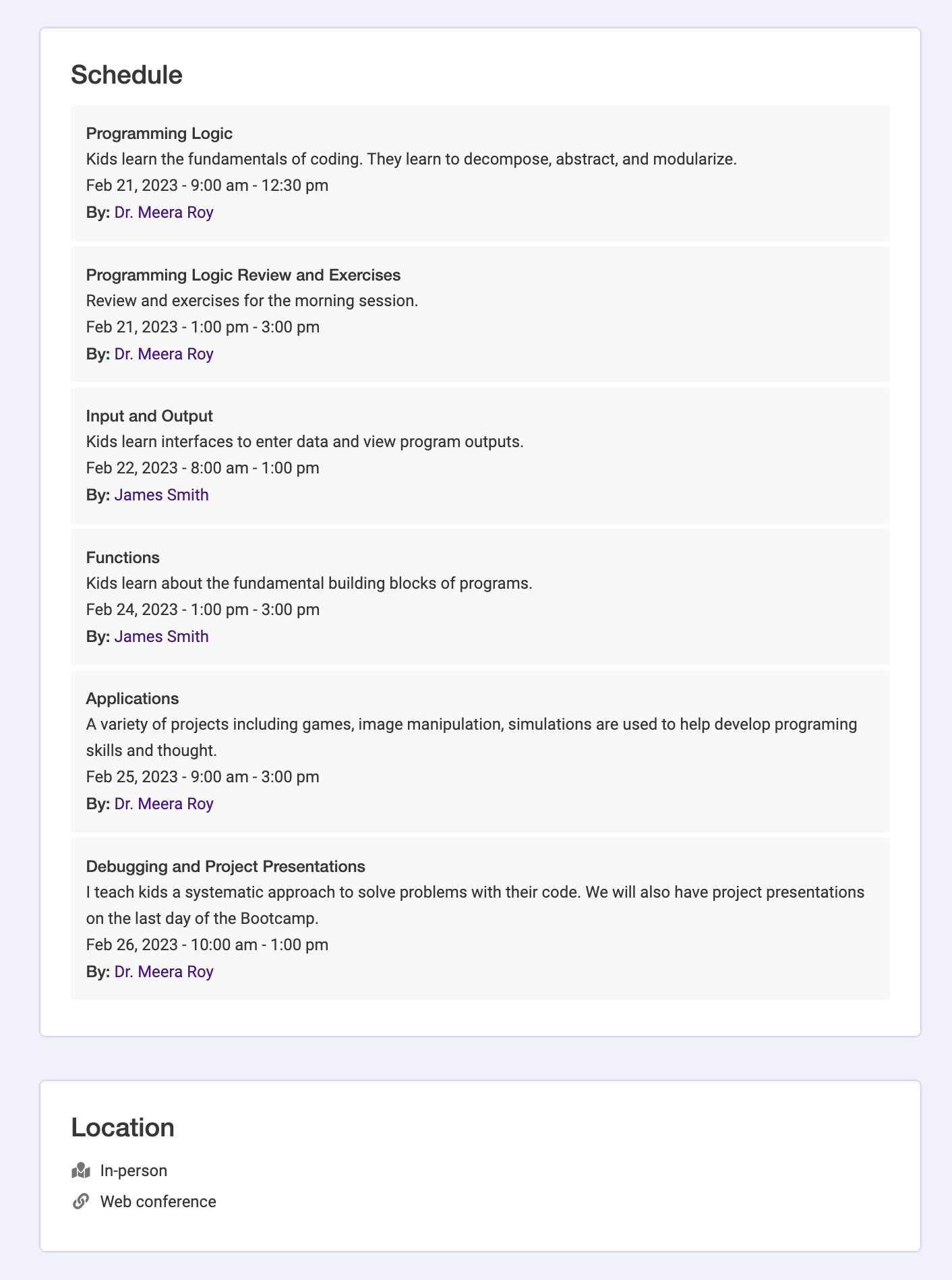Open James Smith's profile from Input and Output

pos(161,494)
